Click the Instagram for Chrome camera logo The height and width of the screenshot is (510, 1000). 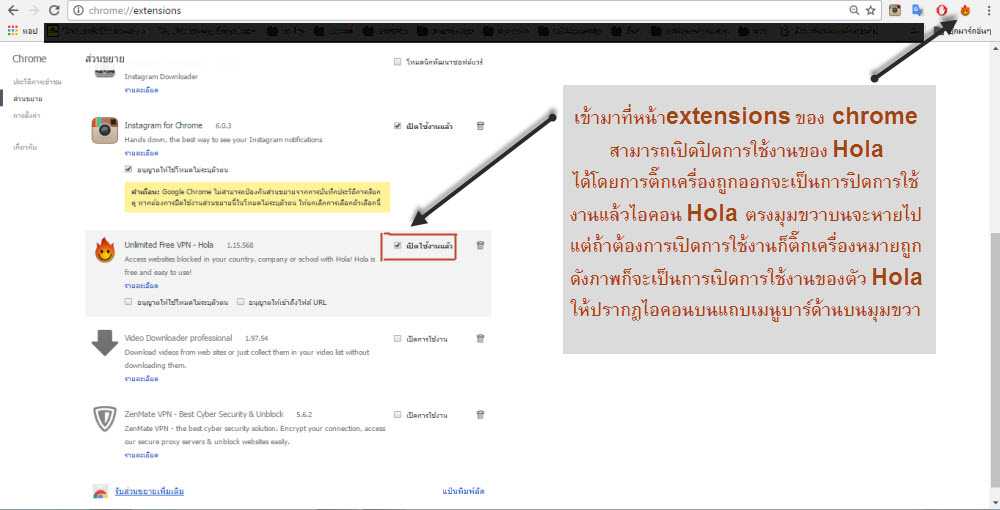tap(105, 130)
